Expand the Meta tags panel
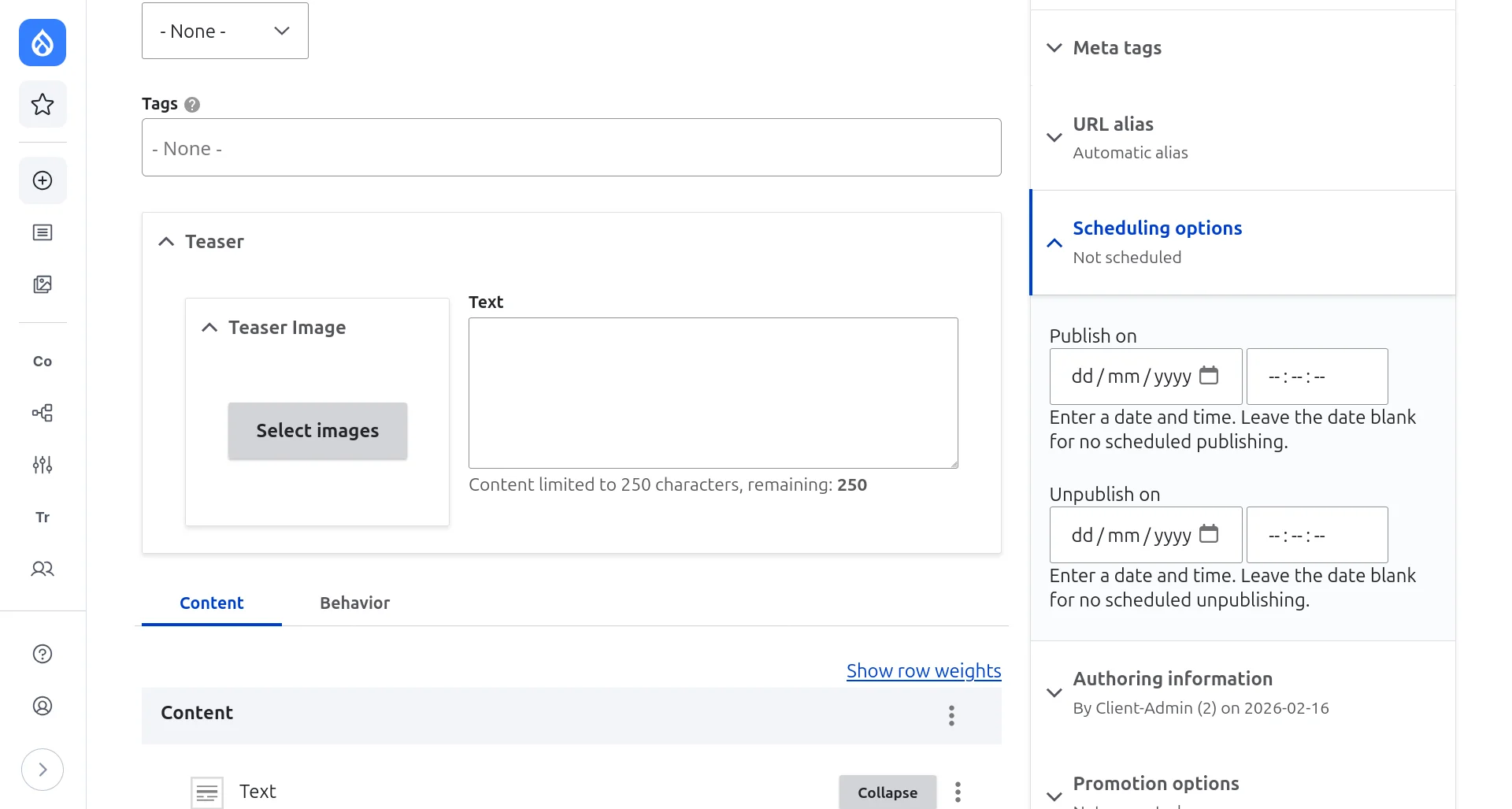Image resolution: width=1512 pixels, height=809 pixels. tap(1117, 48)
